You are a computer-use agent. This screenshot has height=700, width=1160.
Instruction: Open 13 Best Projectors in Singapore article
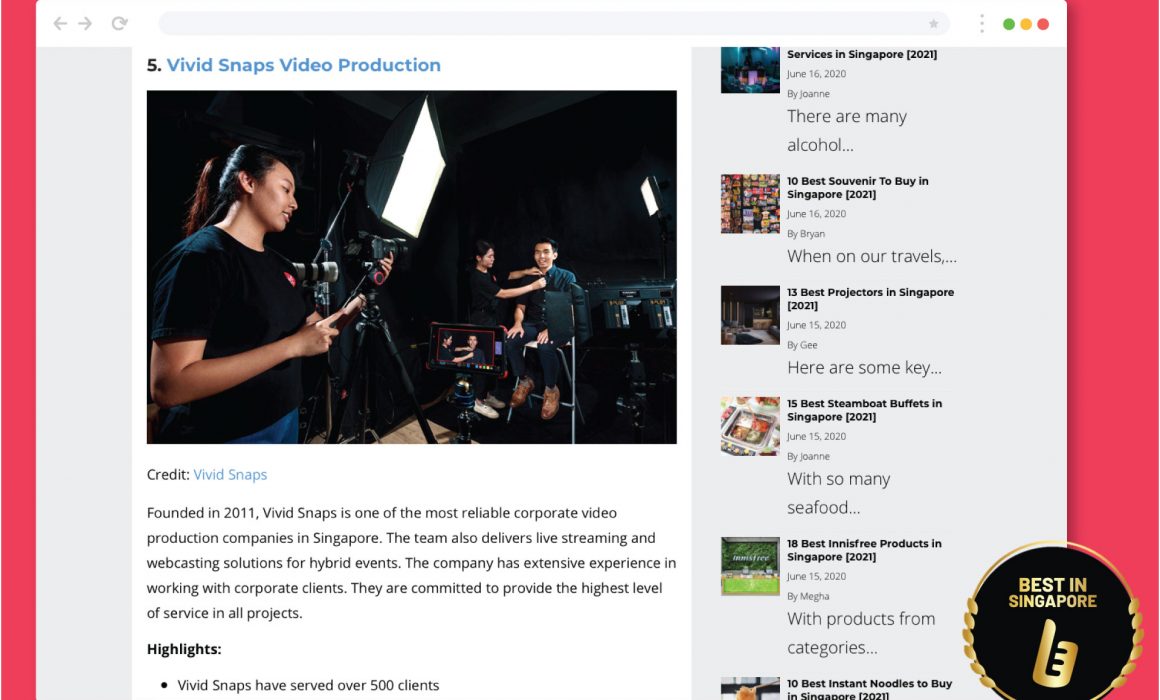point(870,299)
